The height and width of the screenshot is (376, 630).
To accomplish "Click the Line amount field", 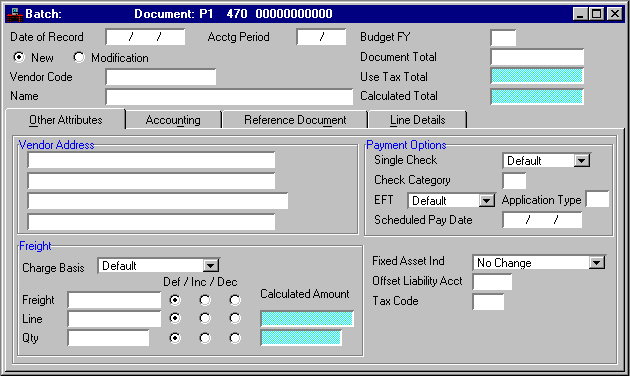I will 114,319.
